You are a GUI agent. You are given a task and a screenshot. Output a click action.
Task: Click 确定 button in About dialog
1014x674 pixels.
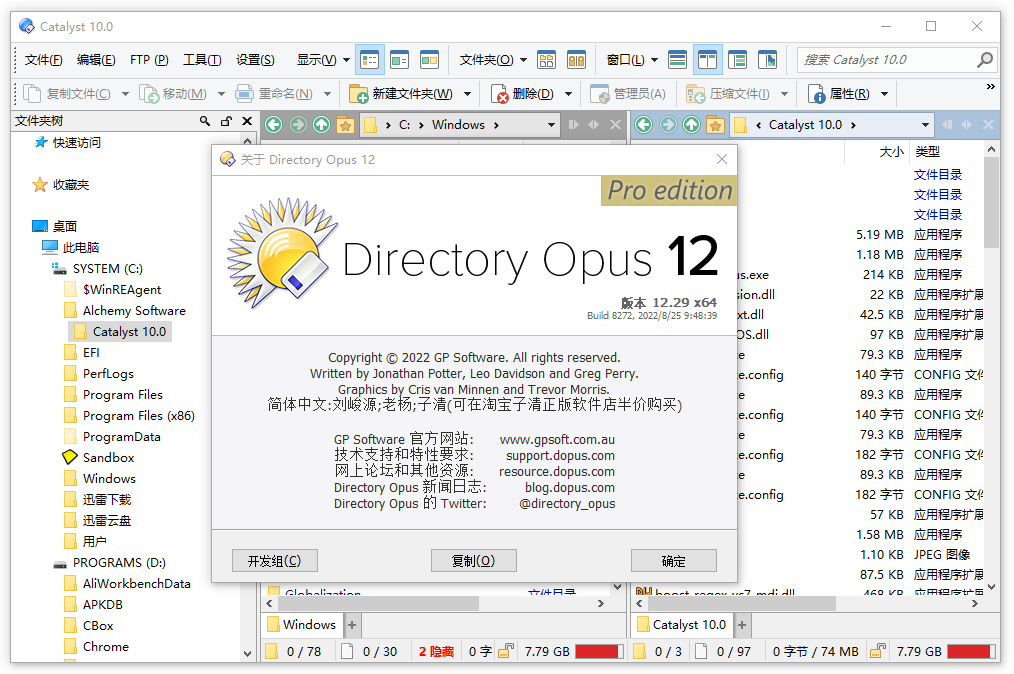[673, 561]
